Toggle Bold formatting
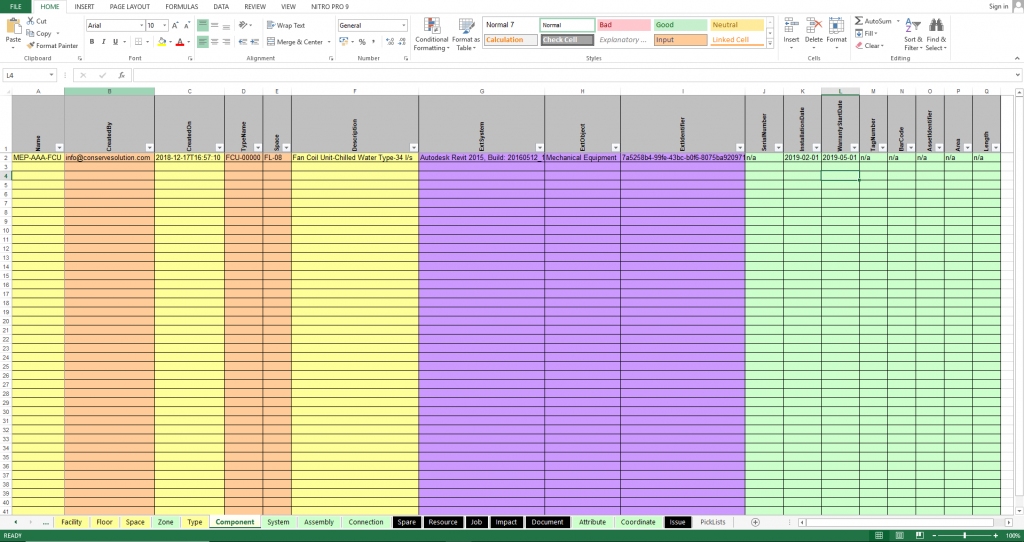 91,42
